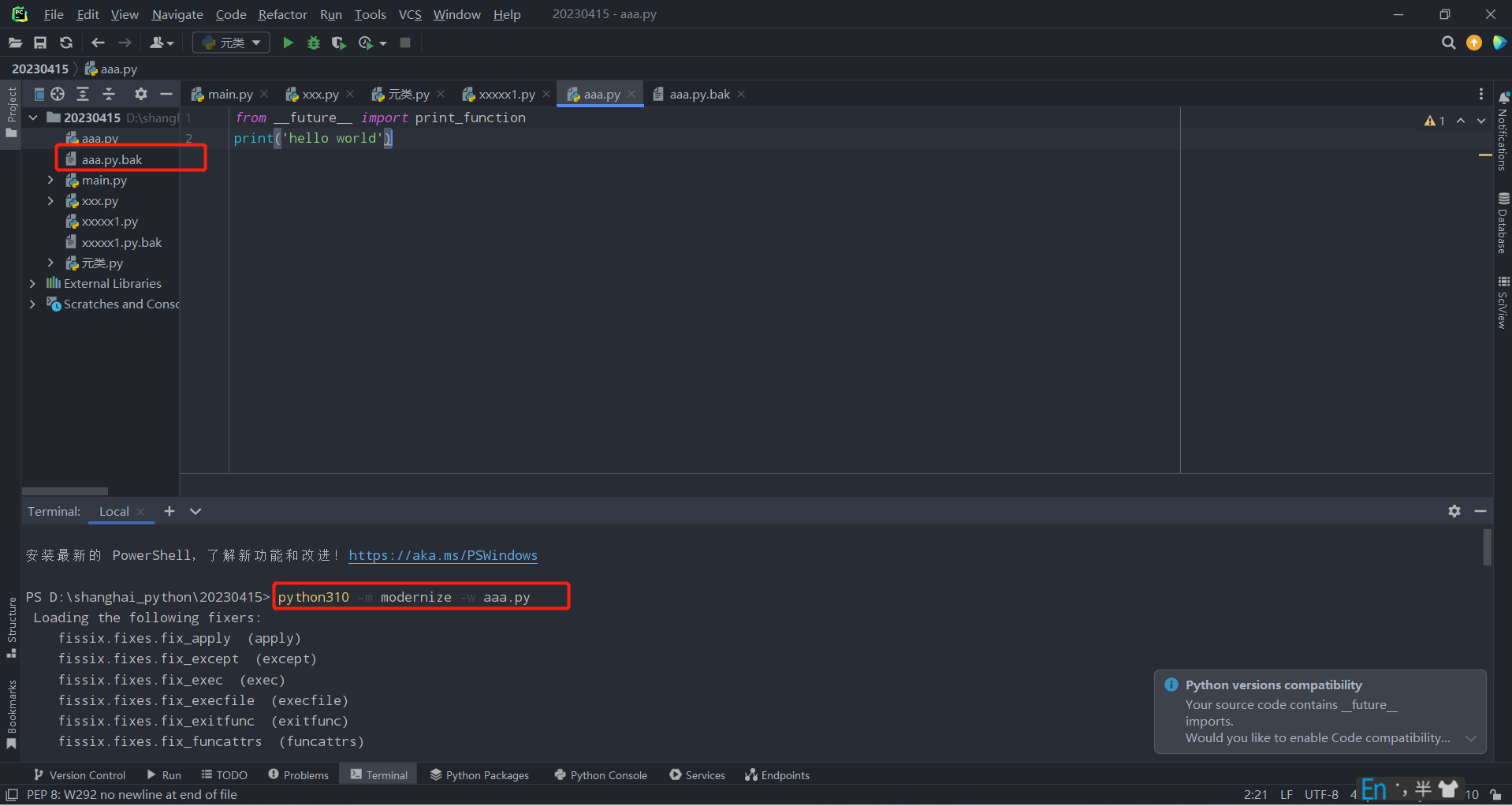
Task: Open the profiler run dropdown arrow
Action: [x=384, y=43]
